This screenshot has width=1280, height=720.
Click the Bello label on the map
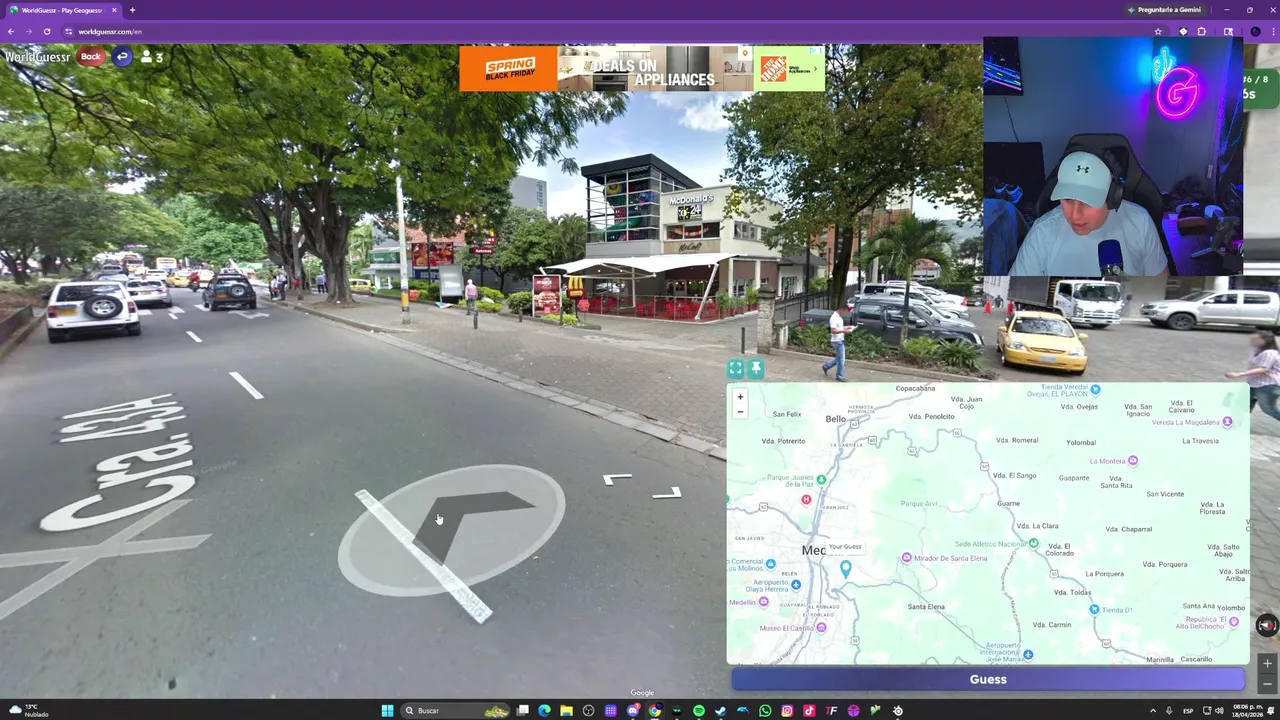836,419
